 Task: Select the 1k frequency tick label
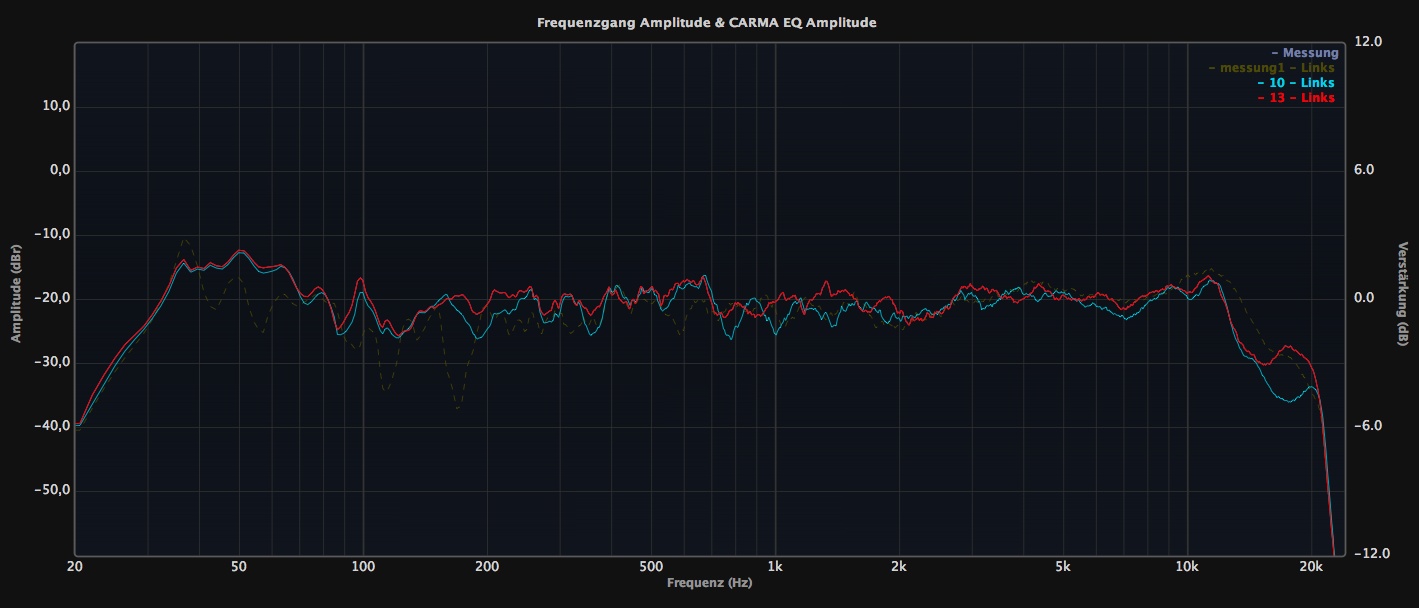click(775, 567)
